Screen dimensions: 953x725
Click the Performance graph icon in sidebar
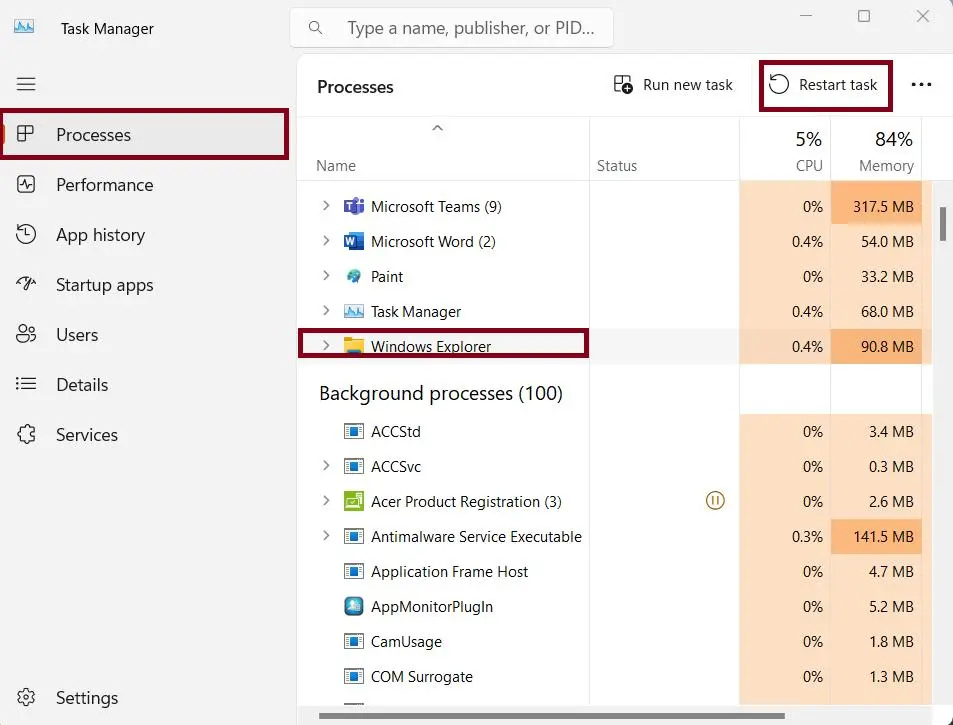(x=26, y=184)
